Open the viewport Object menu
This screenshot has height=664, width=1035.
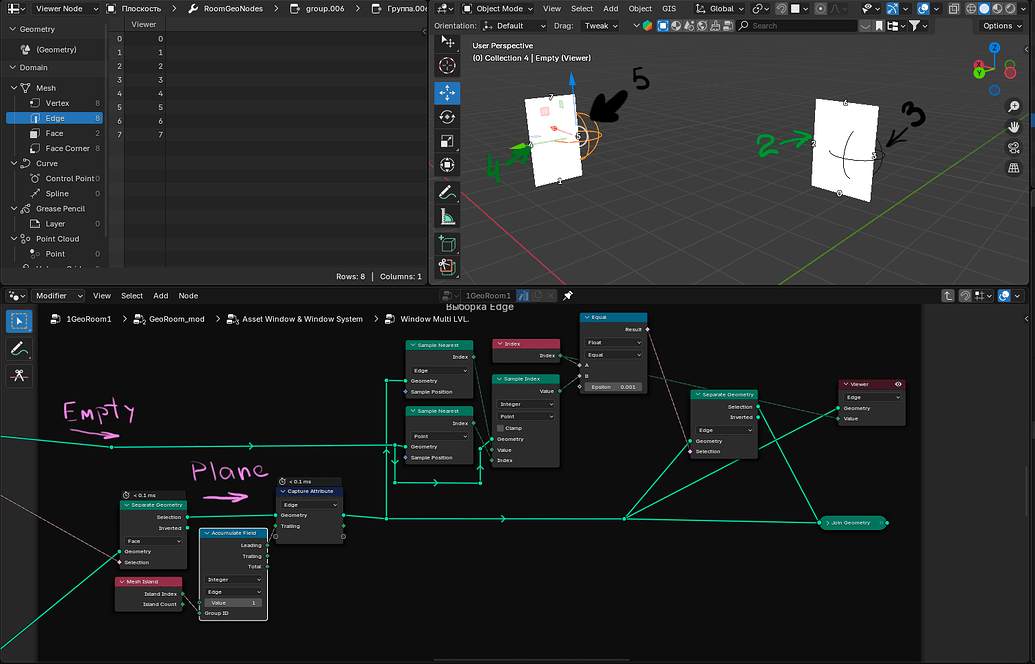click(640, 9)
